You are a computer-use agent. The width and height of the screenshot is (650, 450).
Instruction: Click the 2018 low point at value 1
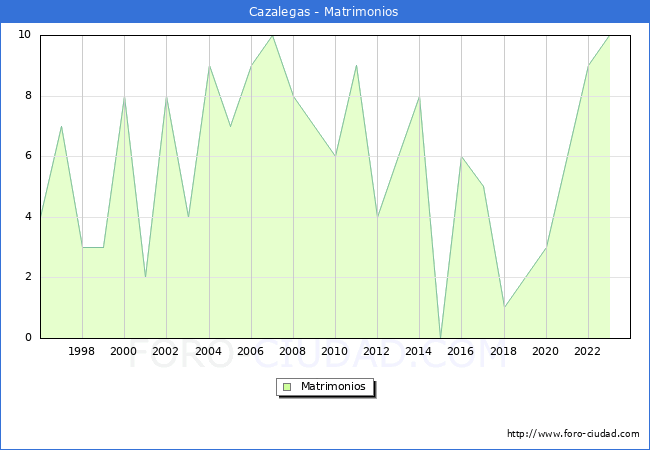click(503, 307)
